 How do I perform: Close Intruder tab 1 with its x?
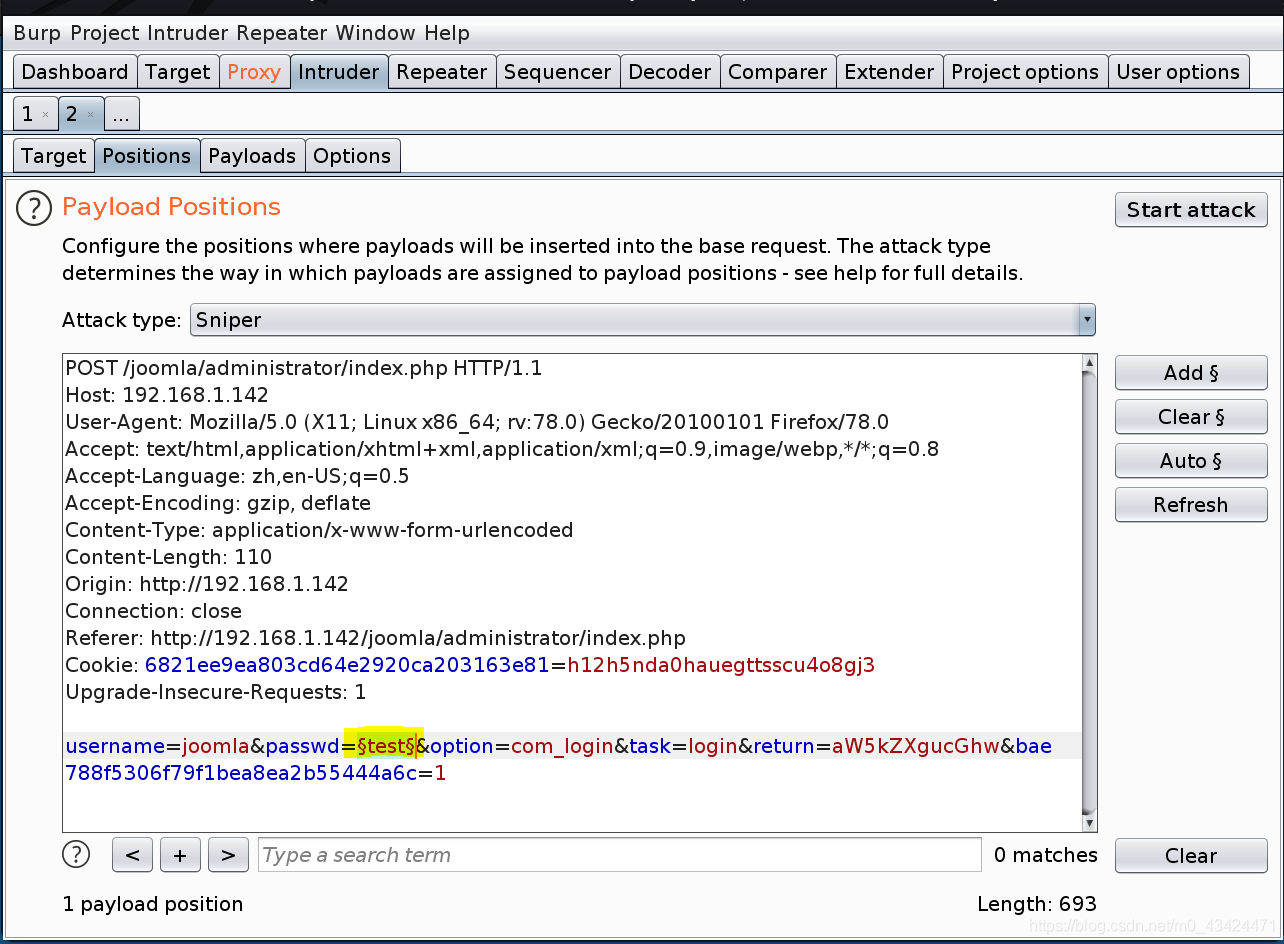click(x=45, y=115)
